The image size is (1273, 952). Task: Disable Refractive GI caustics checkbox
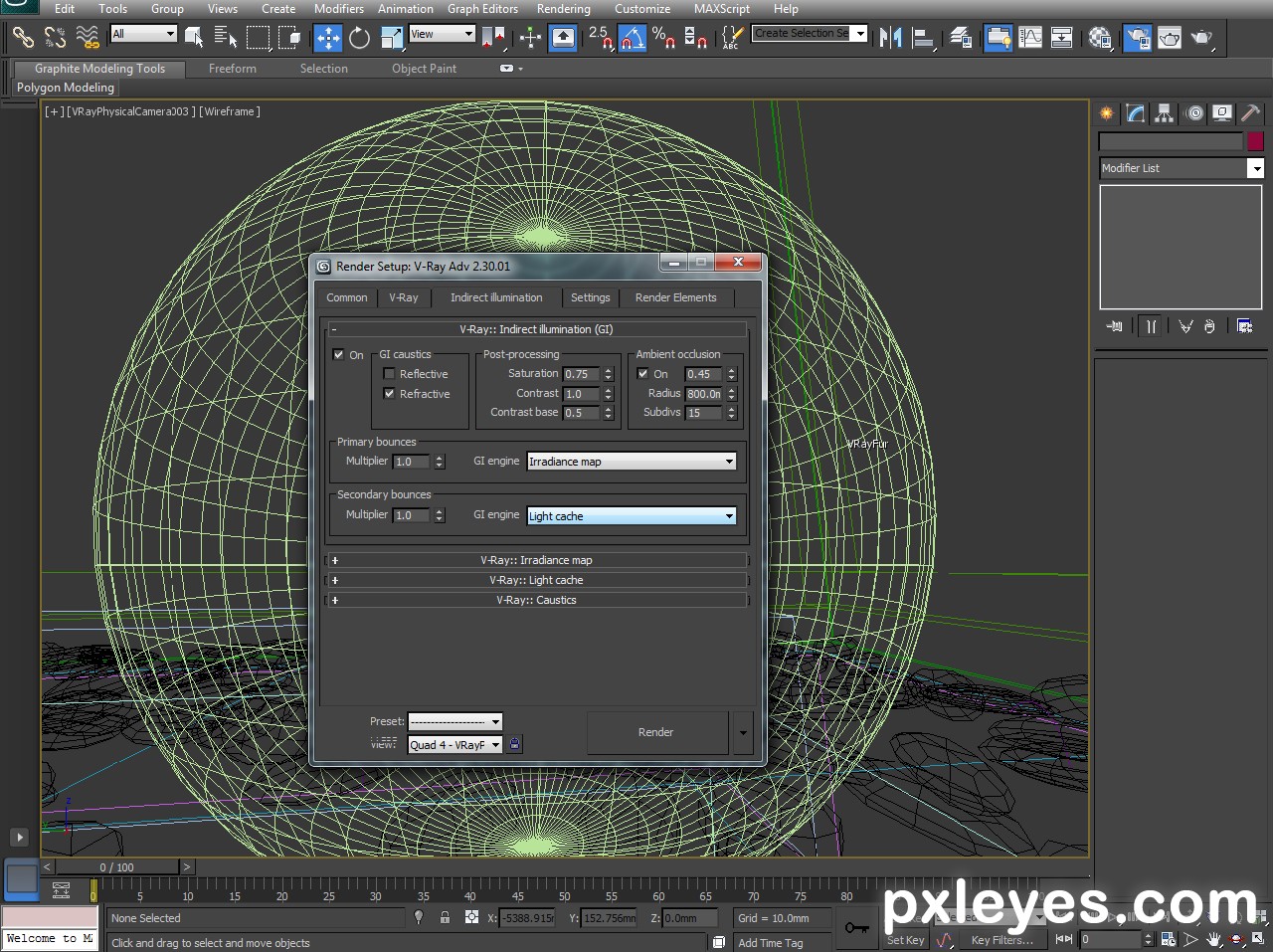(x=389, y=394)
